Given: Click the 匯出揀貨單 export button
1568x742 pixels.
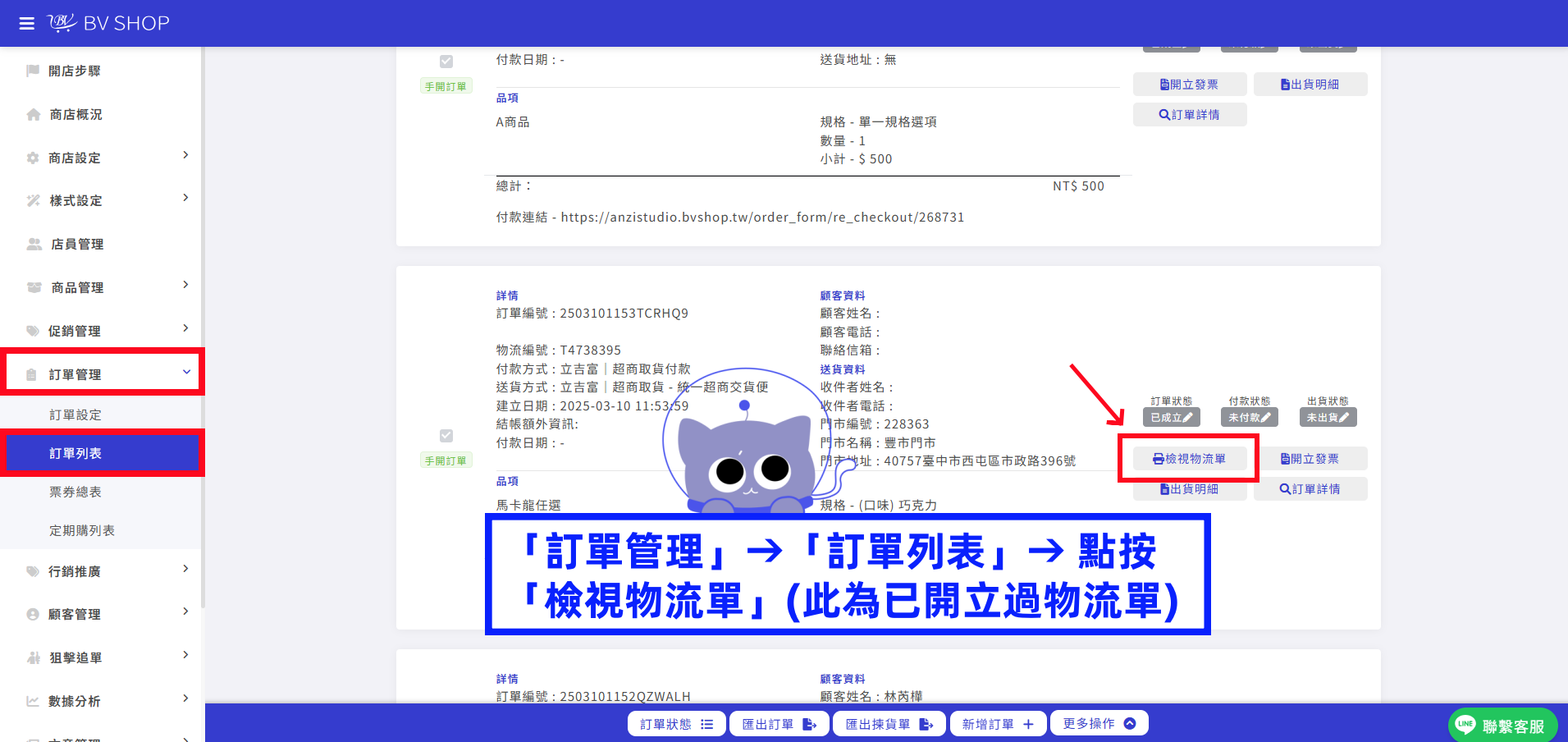Looking at the screenshot, I should 889,724.
